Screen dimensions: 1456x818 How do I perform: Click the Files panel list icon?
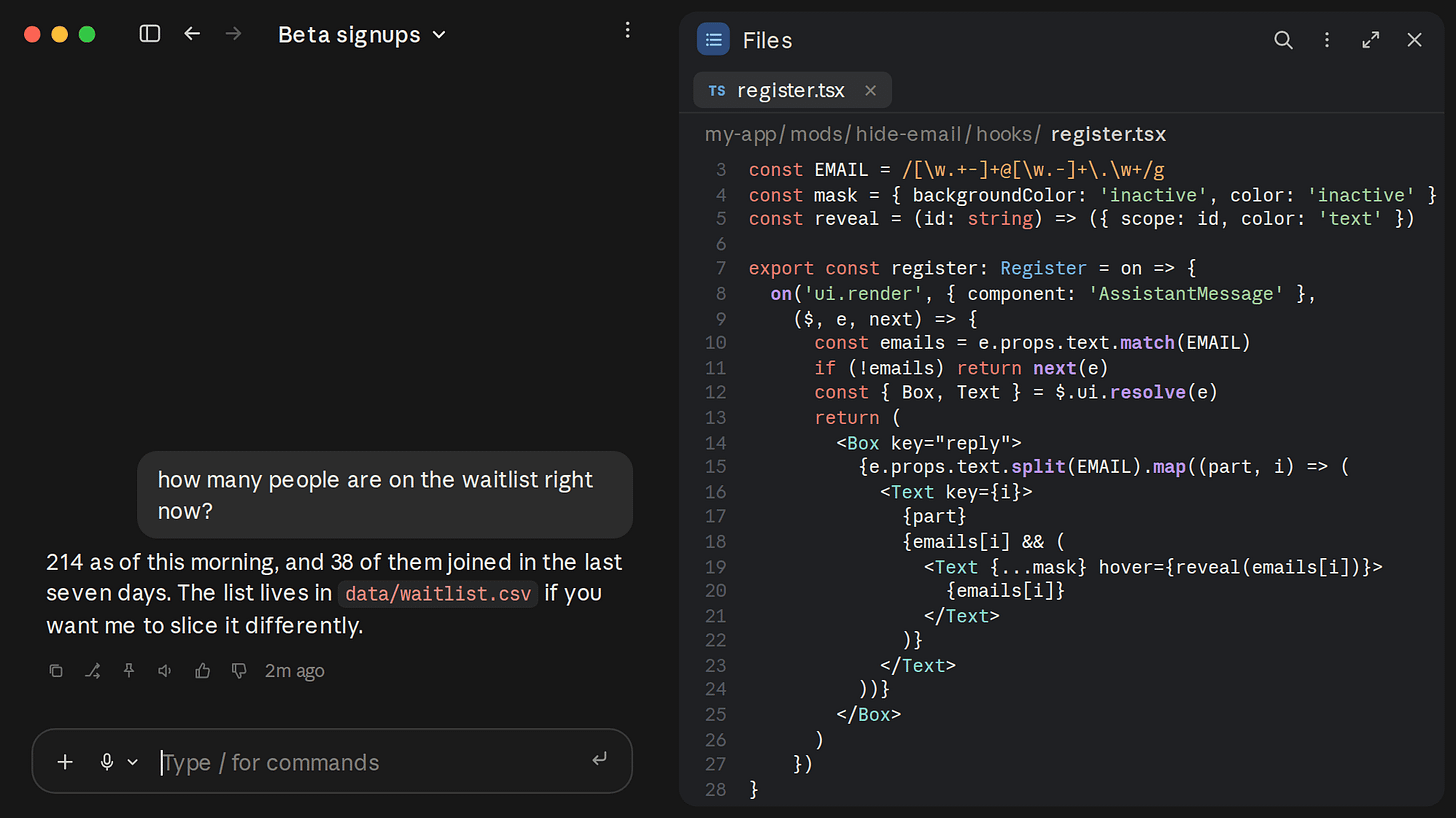[x=713, y=40]
